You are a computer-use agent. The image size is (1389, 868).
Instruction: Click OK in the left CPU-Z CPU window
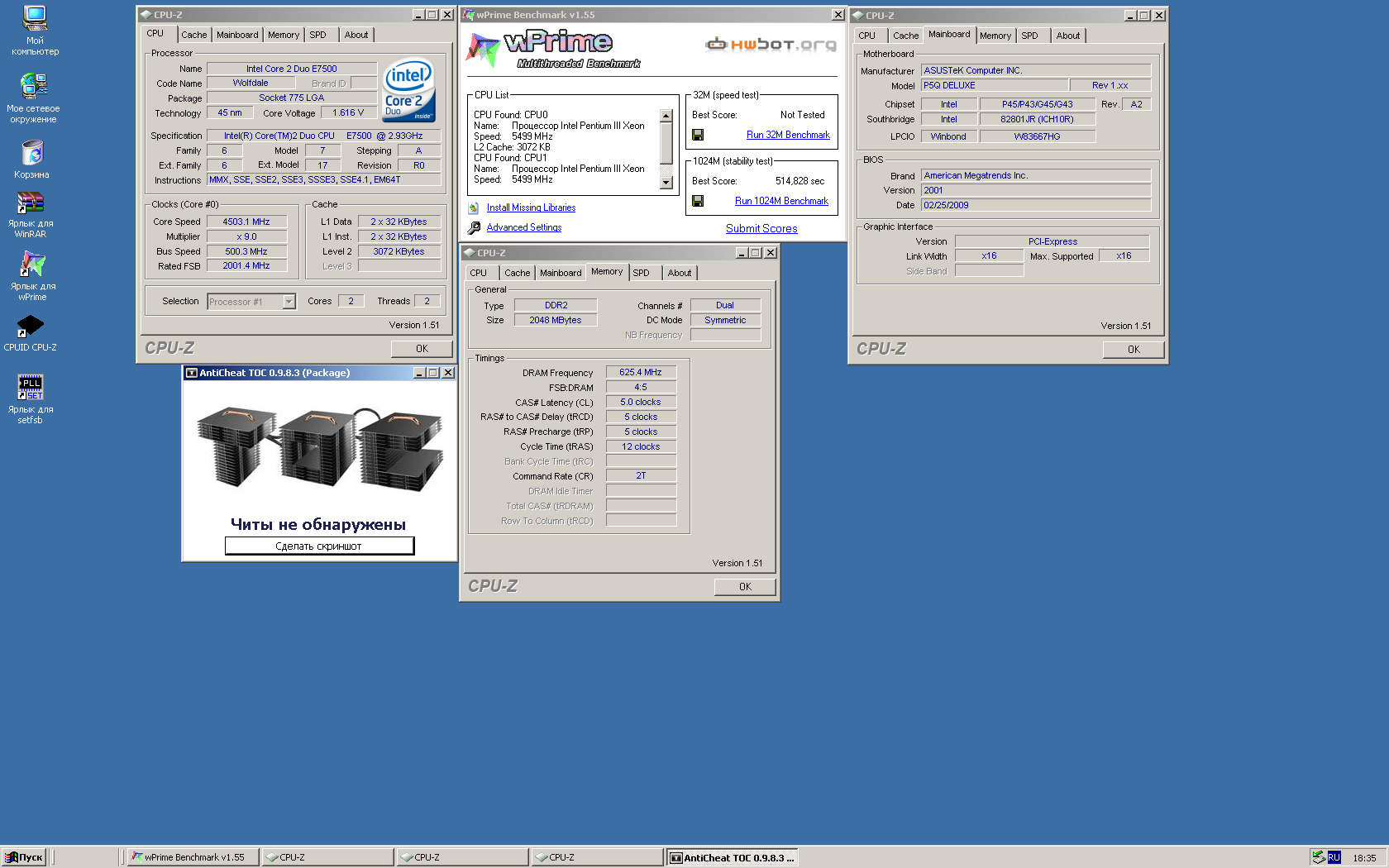click(422, 349)
